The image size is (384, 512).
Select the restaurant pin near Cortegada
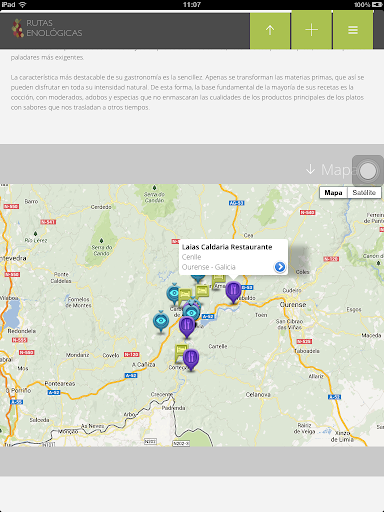(x=191, y=359)
